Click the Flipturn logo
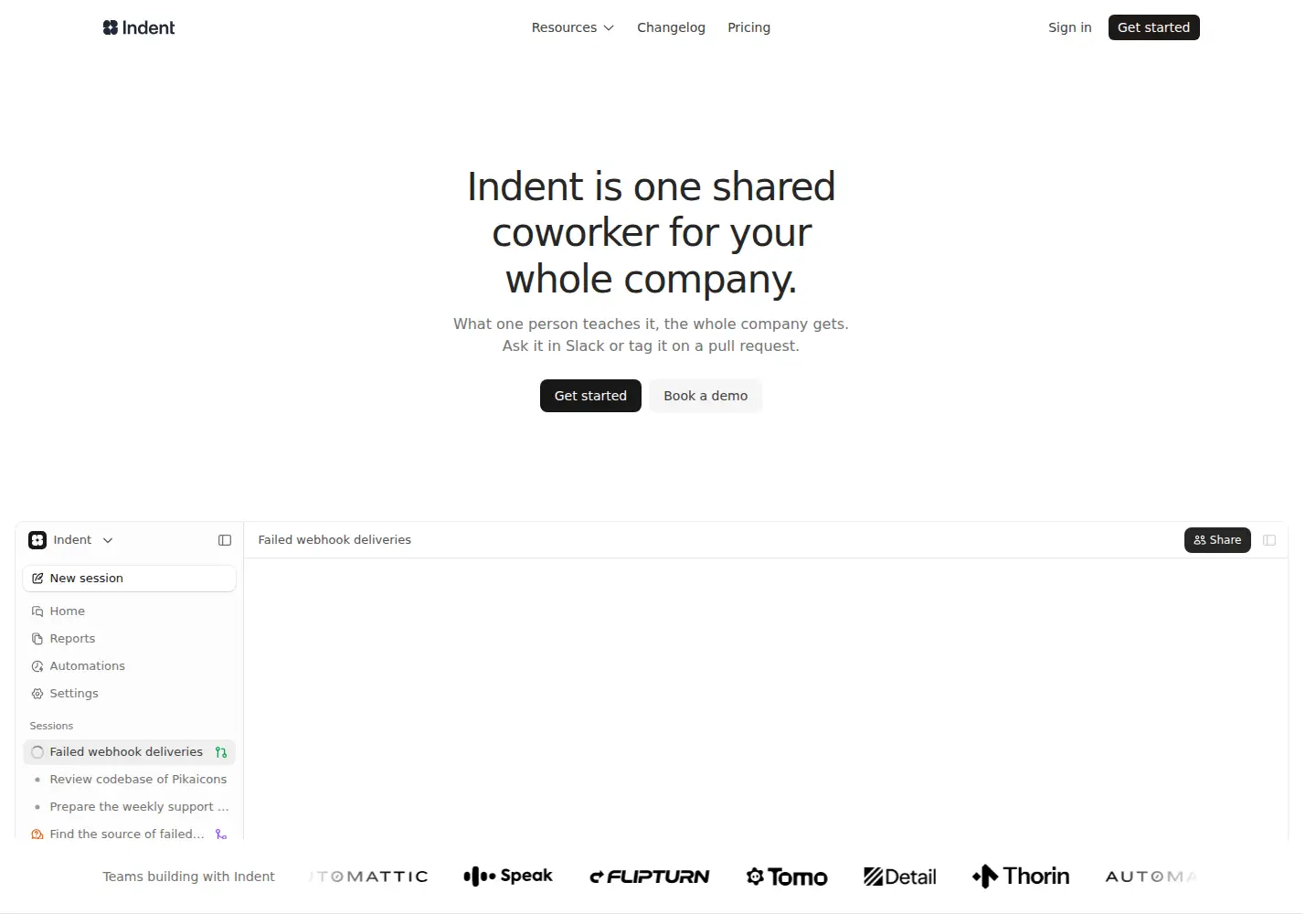Screen dimensions: 1316x914 [650, 877]
